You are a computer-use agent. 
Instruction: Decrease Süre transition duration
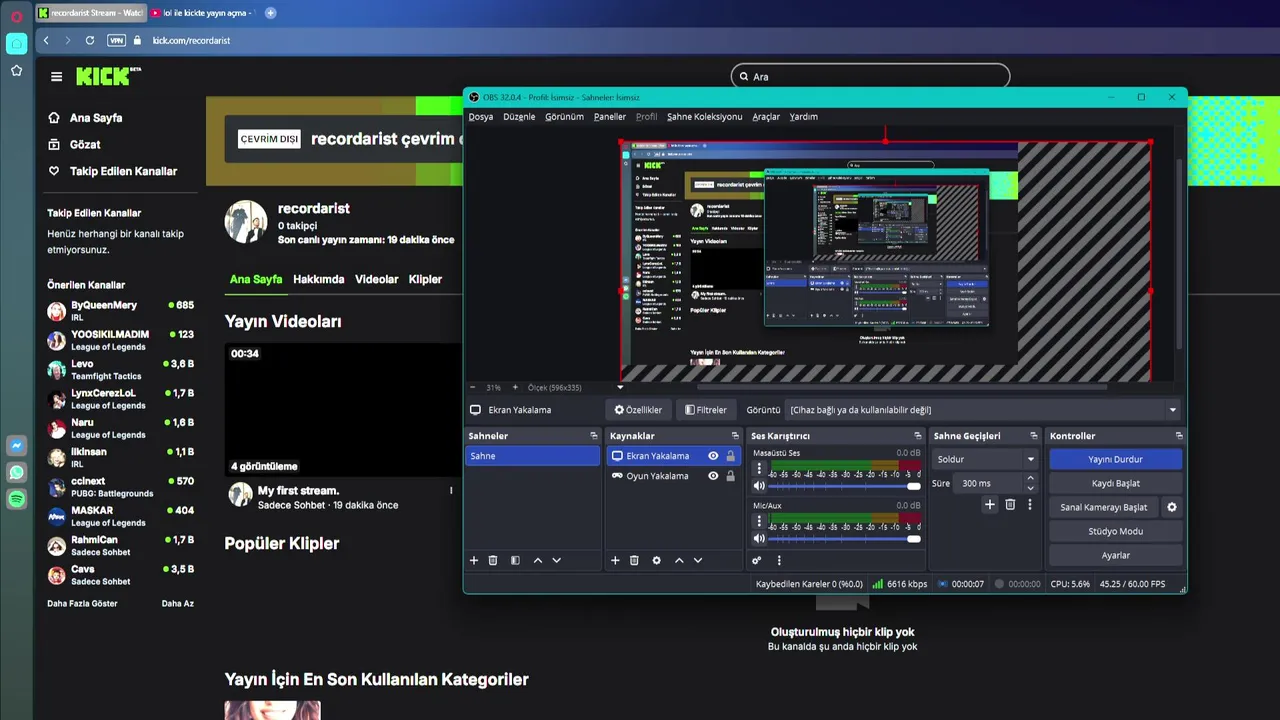pos(1030,488)
